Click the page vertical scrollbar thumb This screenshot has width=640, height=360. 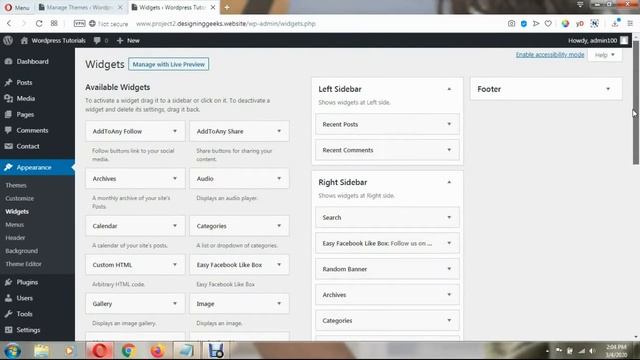click(x=636, y=102)
